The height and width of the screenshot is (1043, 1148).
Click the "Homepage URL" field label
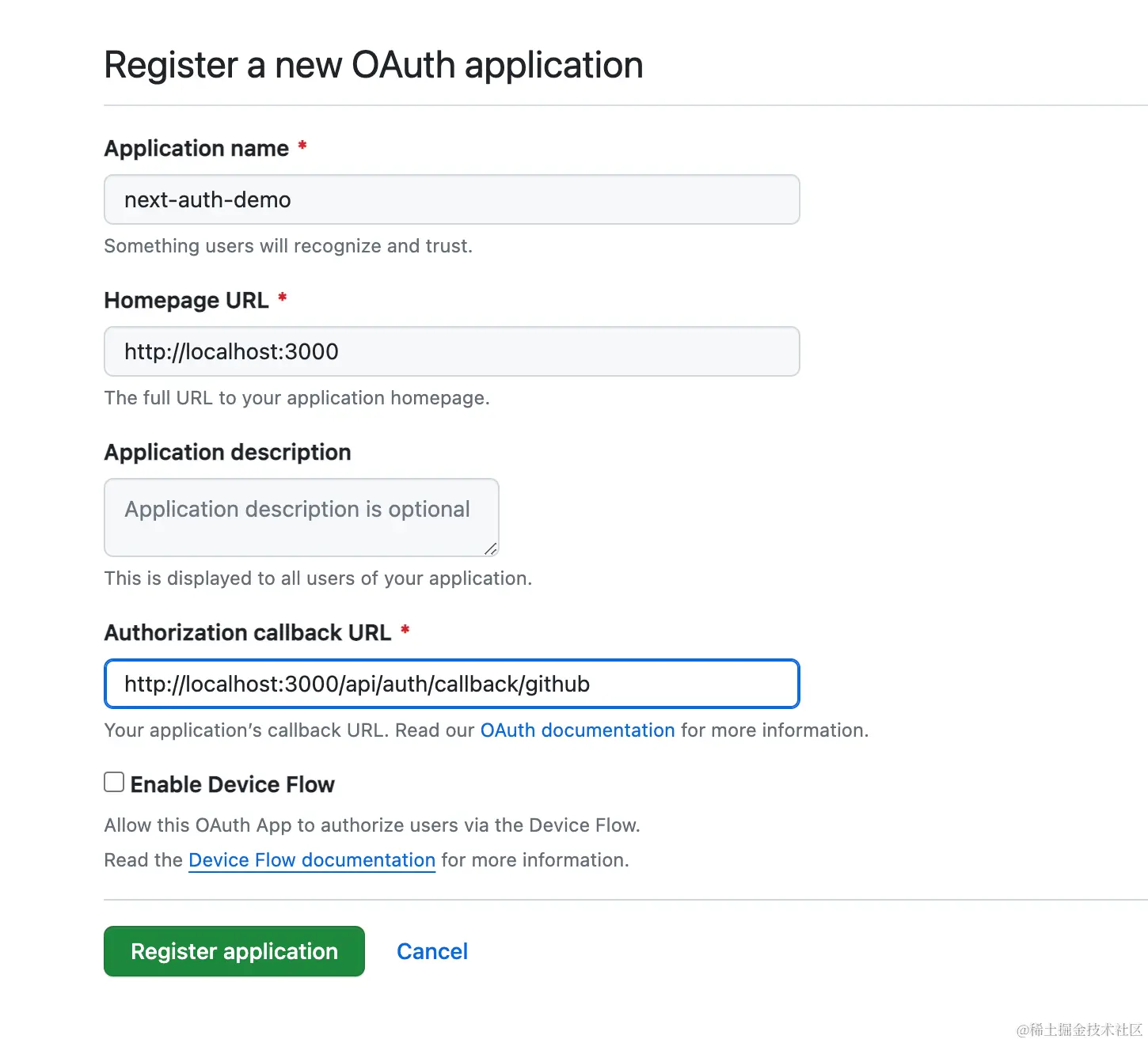click(x=187, y=300)
